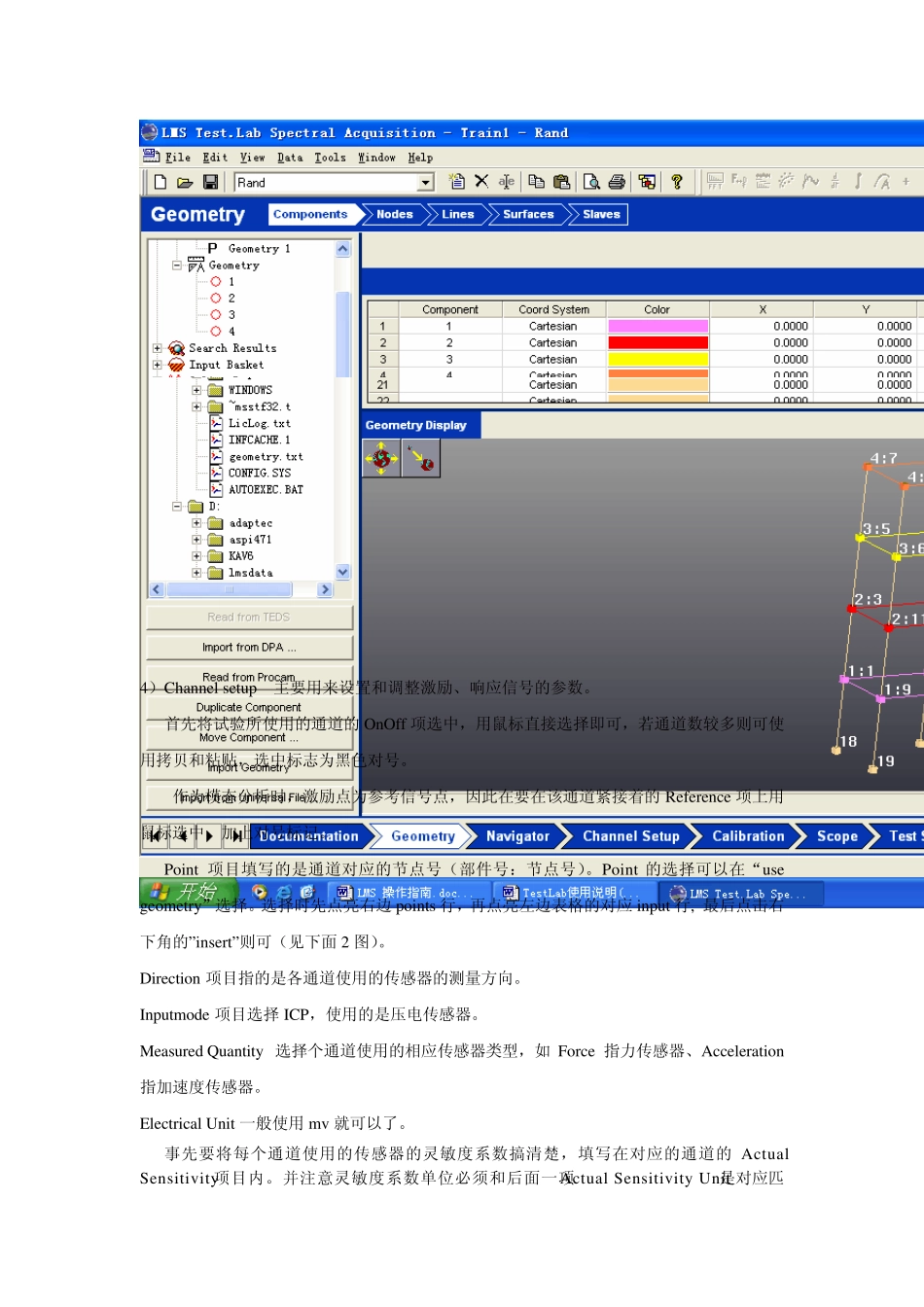
Task: Click the Copy toolbar icon
Action: click(536, 181)
